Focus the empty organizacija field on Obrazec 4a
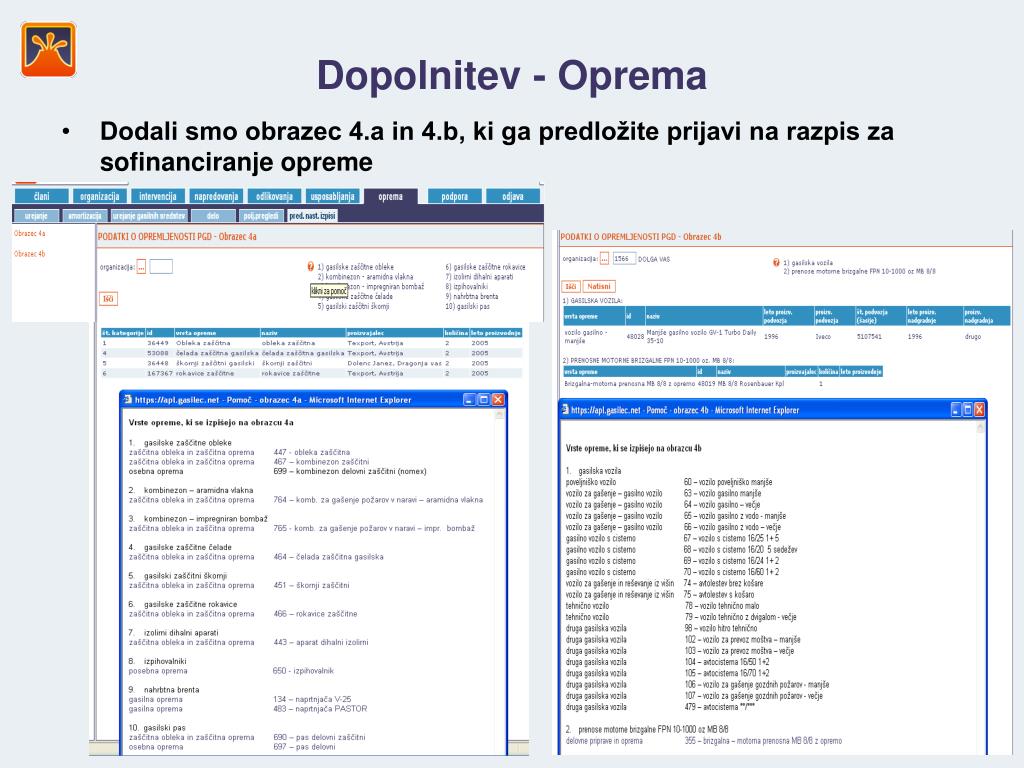The image size is (1024, 768). tap(161, 266)
